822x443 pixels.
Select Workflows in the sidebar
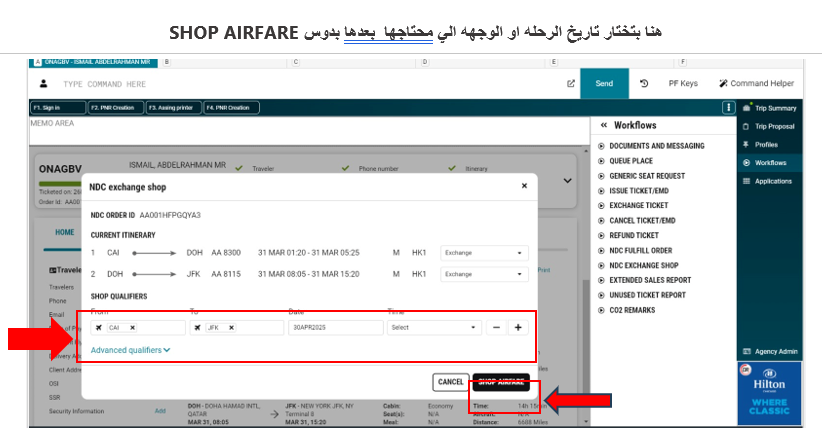tap(765, 163)
